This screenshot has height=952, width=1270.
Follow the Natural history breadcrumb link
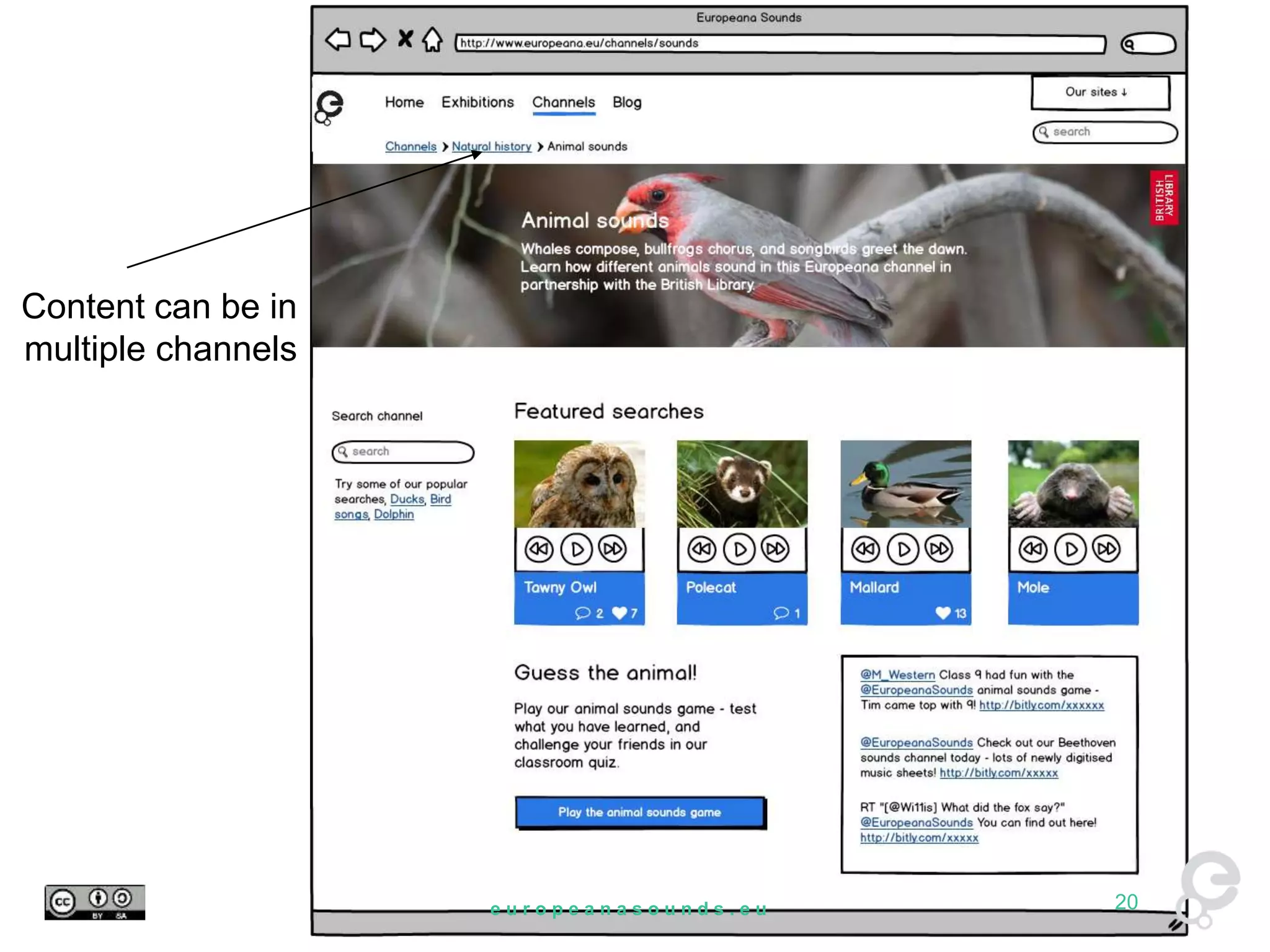[491, 146]
